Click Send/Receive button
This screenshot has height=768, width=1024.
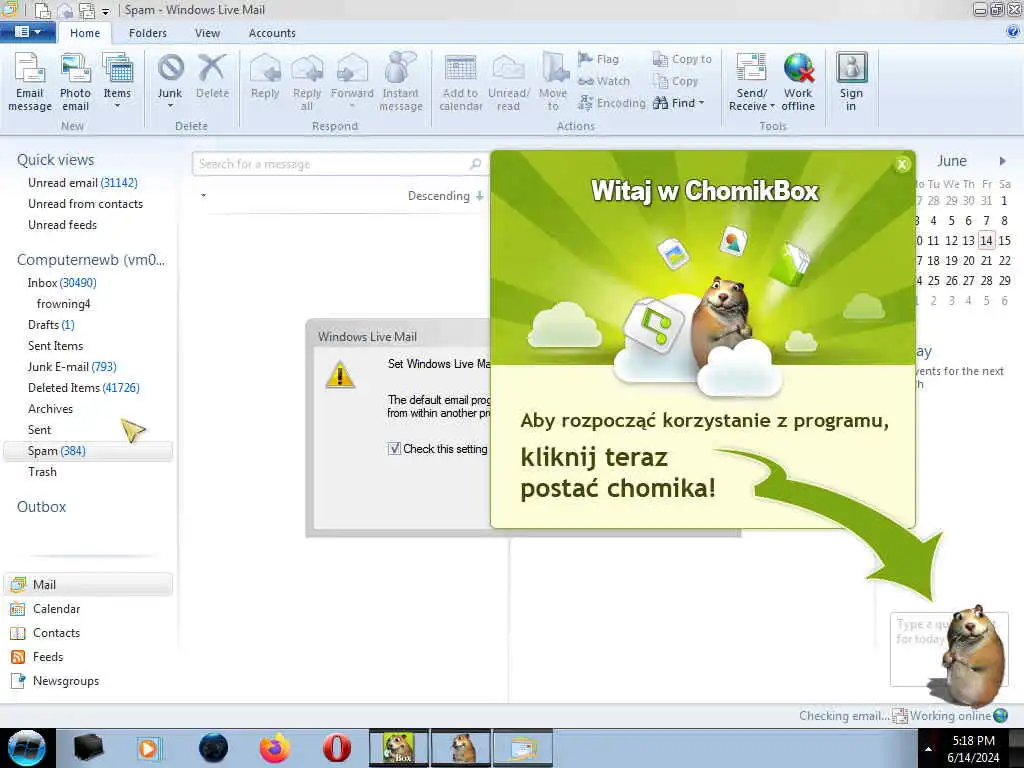pos(751,82)
